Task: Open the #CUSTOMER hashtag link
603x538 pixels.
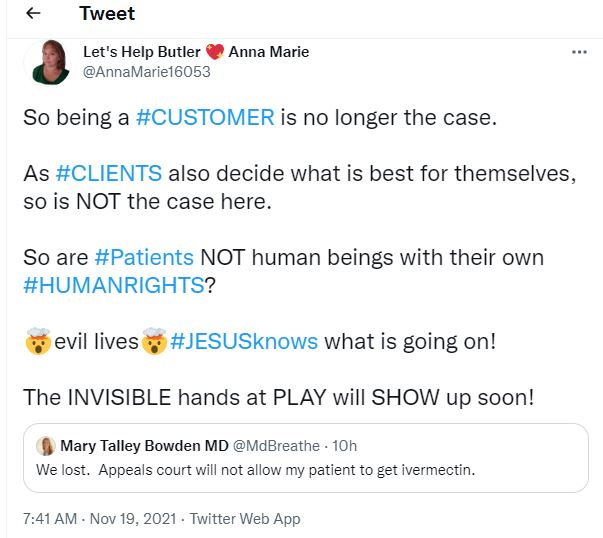Action: click(x=205, y=116)
